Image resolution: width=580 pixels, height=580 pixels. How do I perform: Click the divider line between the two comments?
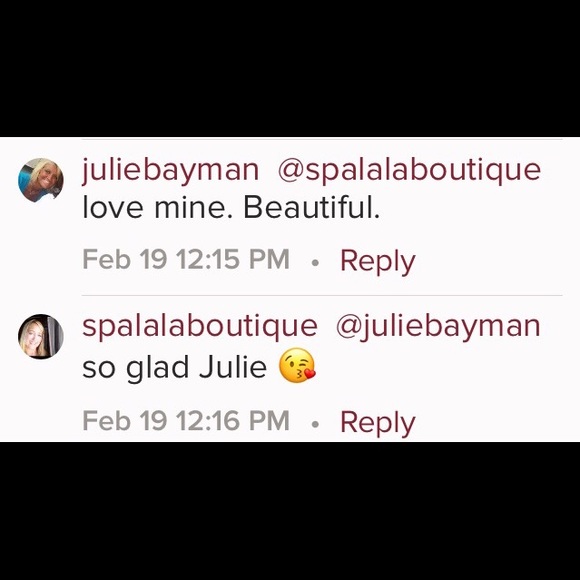322,296
